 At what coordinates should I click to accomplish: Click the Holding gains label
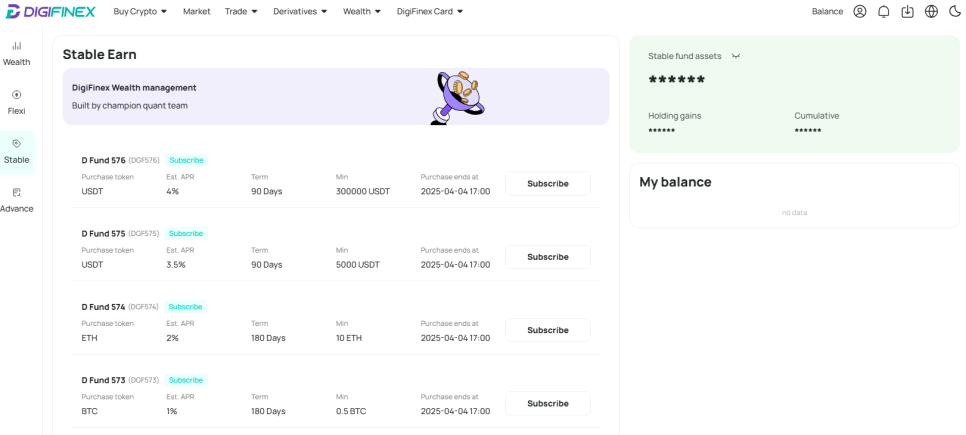[675, 116]
